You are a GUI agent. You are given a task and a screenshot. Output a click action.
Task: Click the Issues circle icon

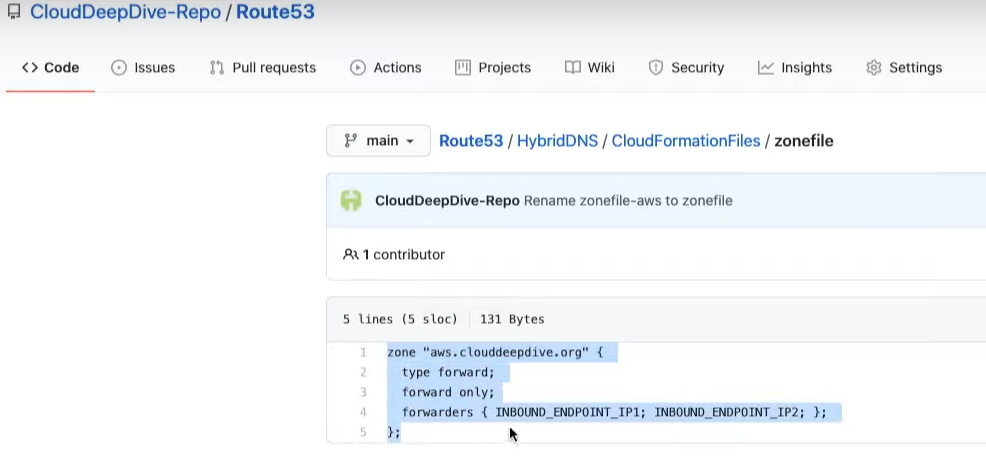119,68
